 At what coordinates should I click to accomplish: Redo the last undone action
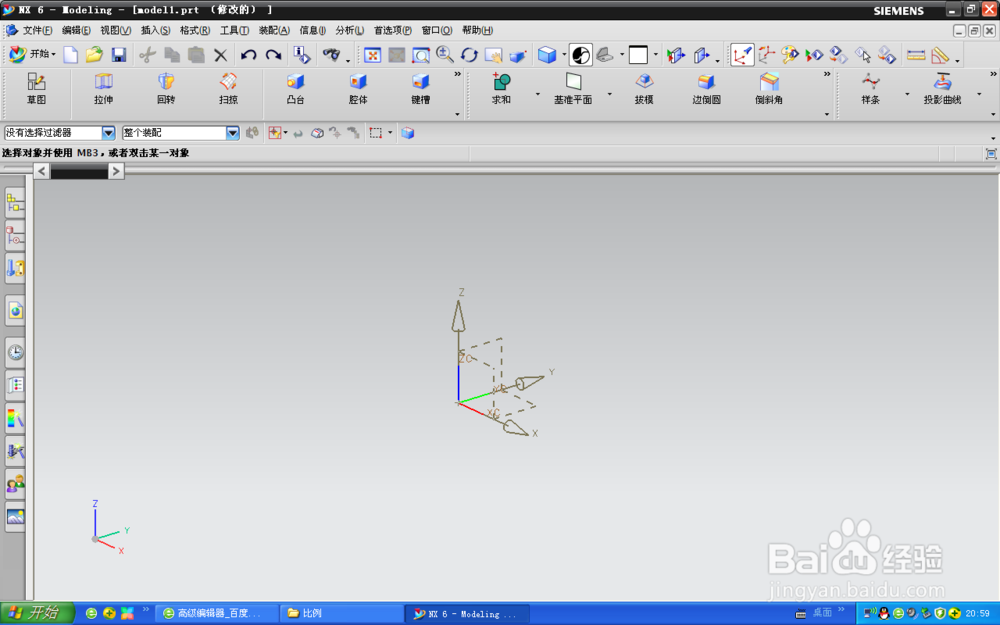point(274,55)
